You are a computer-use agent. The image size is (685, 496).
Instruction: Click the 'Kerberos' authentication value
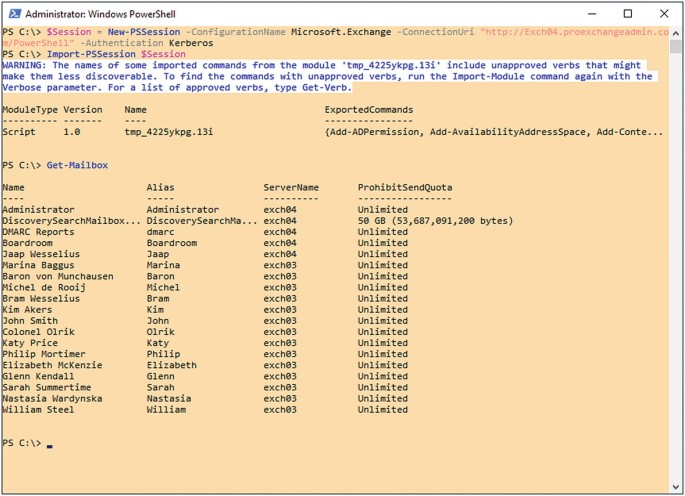[x=191, y=43]
